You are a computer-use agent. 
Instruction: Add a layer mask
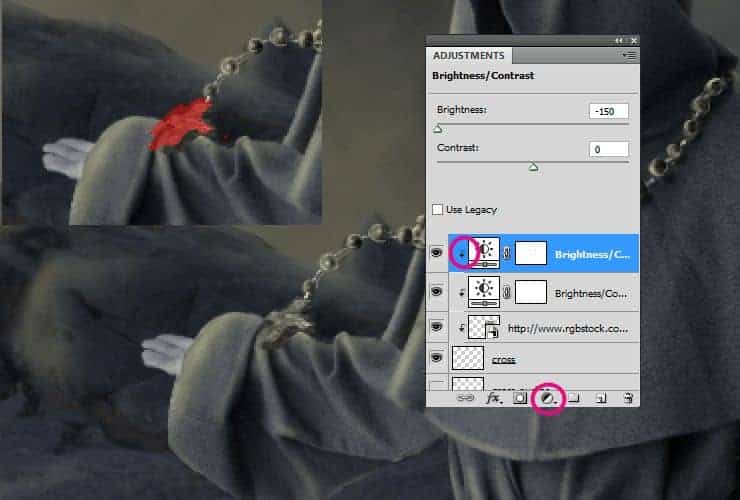(520, 398)
